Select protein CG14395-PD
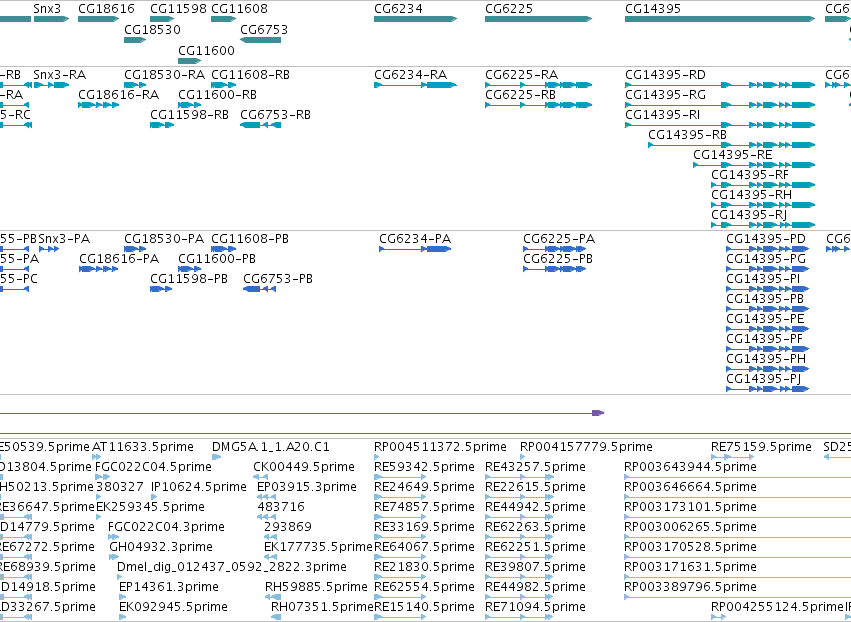Image resolution: width=851 pixels, height=622 pixels. click(766, 239)
